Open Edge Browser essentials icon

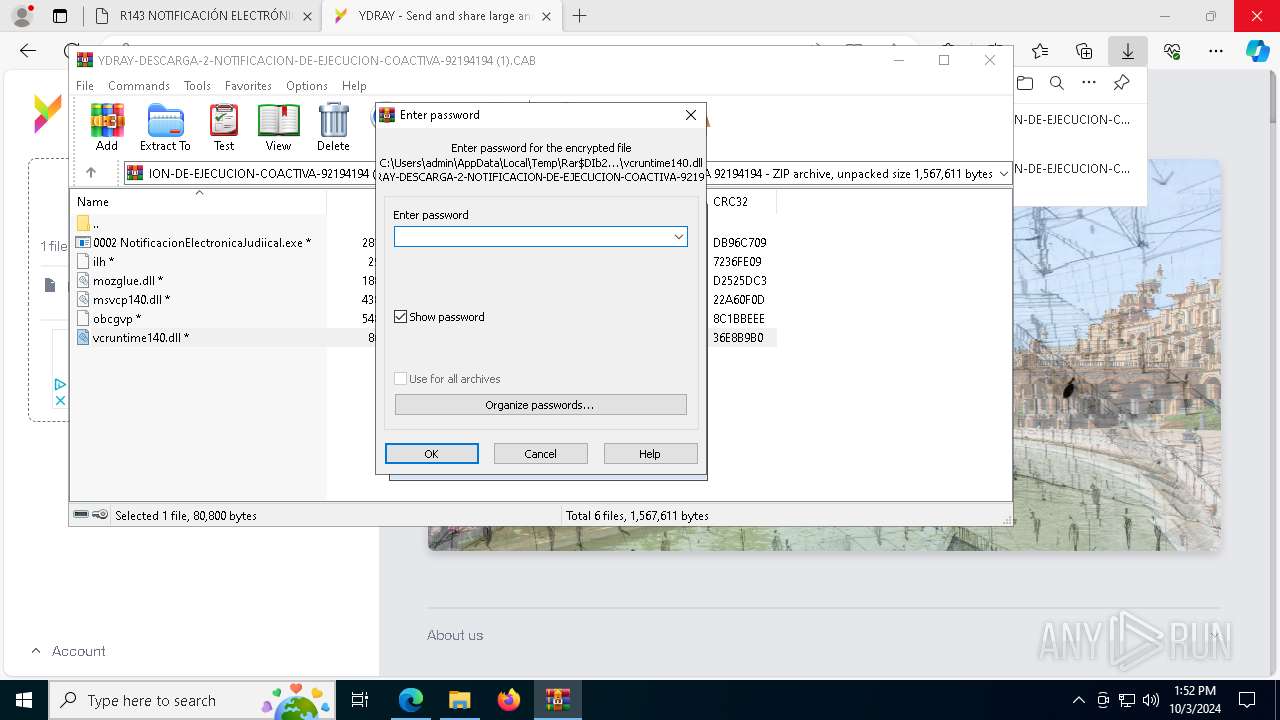pos(1172,51)
